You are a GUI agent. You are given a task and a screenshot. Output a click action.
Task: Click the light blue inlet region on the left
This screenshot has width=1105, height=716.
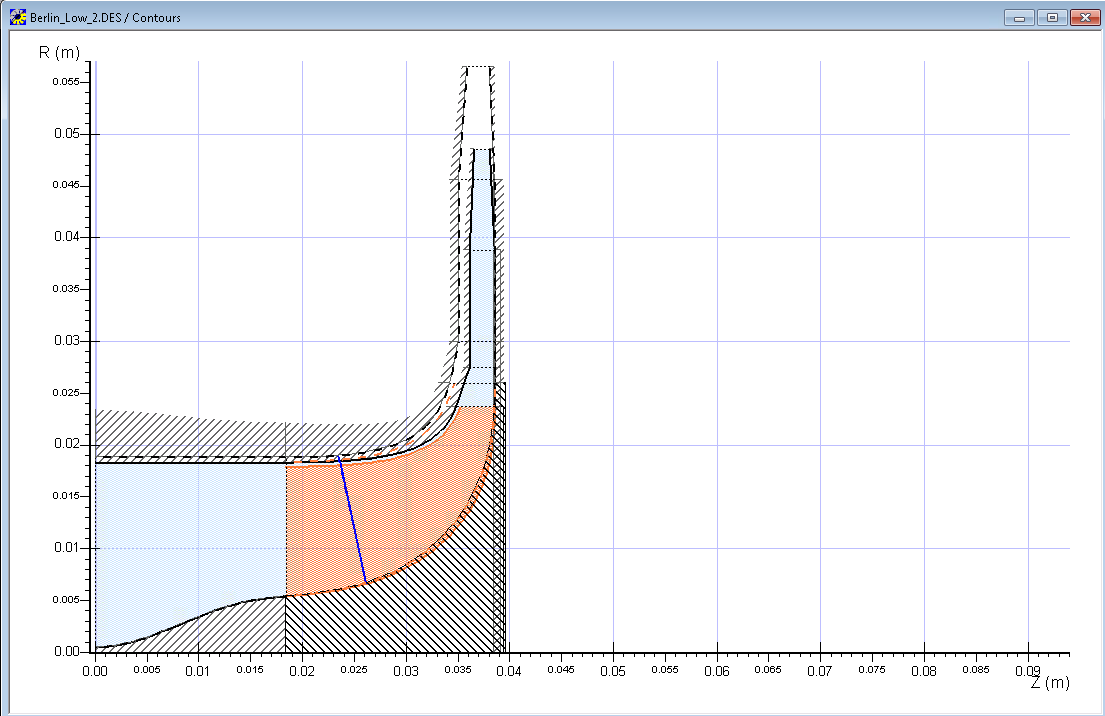click(x=190, y=530)
